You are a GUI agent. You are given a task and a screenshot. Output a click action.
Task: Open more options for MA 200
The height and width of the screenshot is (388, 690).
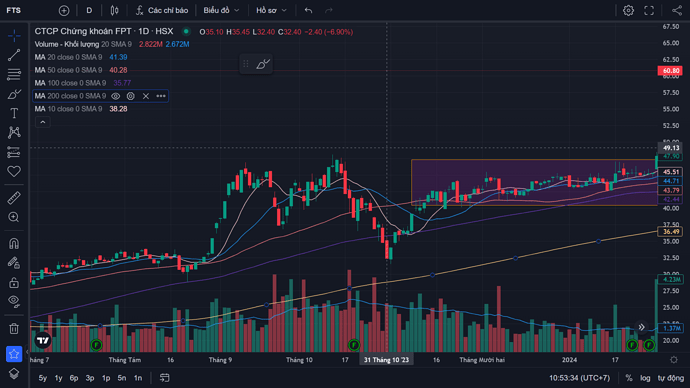tap(161, 96)
